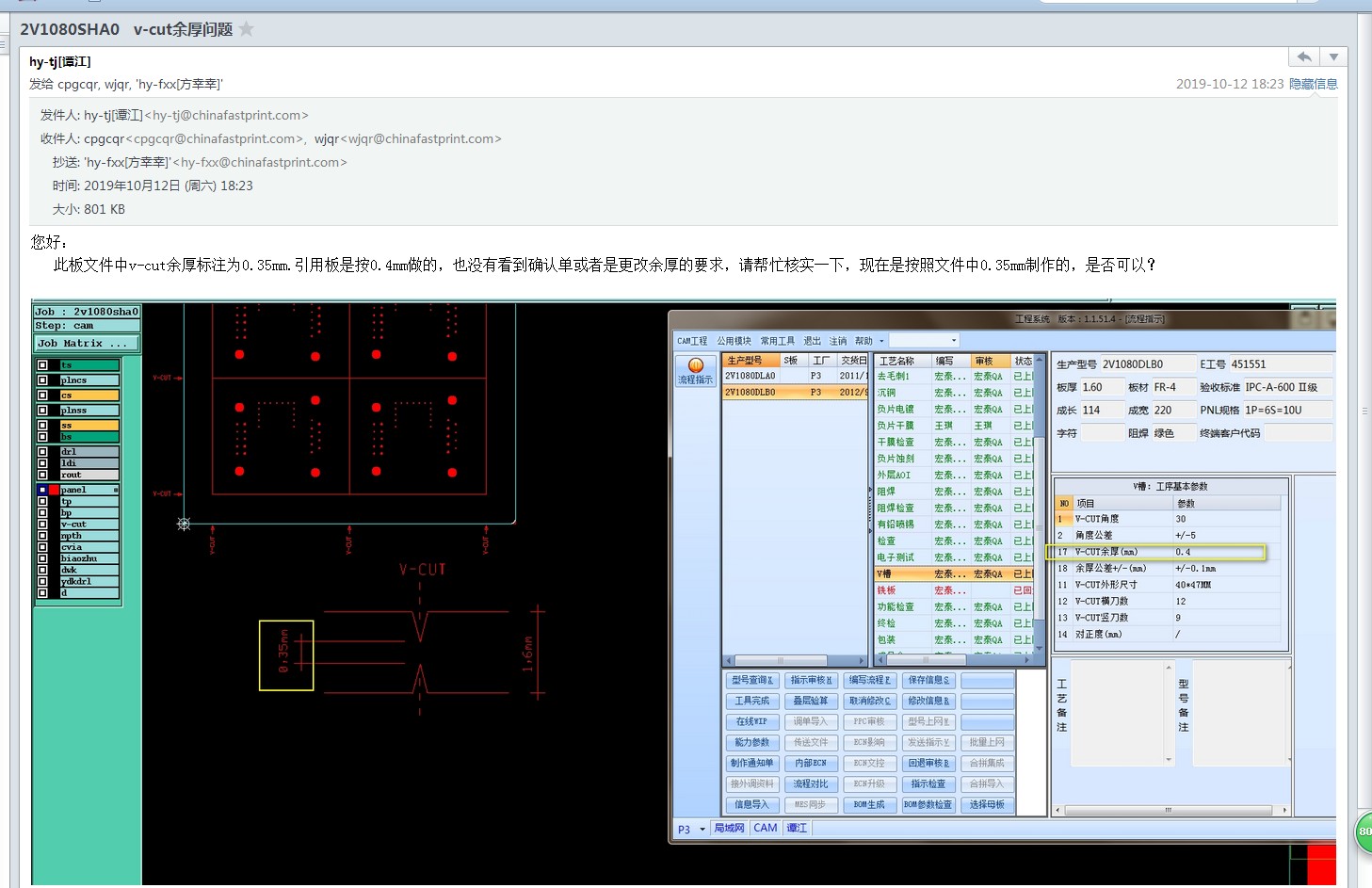Click the 型号查询 button
The width and height of the screenshot is (1372, 888).
[x=752, y=680]
